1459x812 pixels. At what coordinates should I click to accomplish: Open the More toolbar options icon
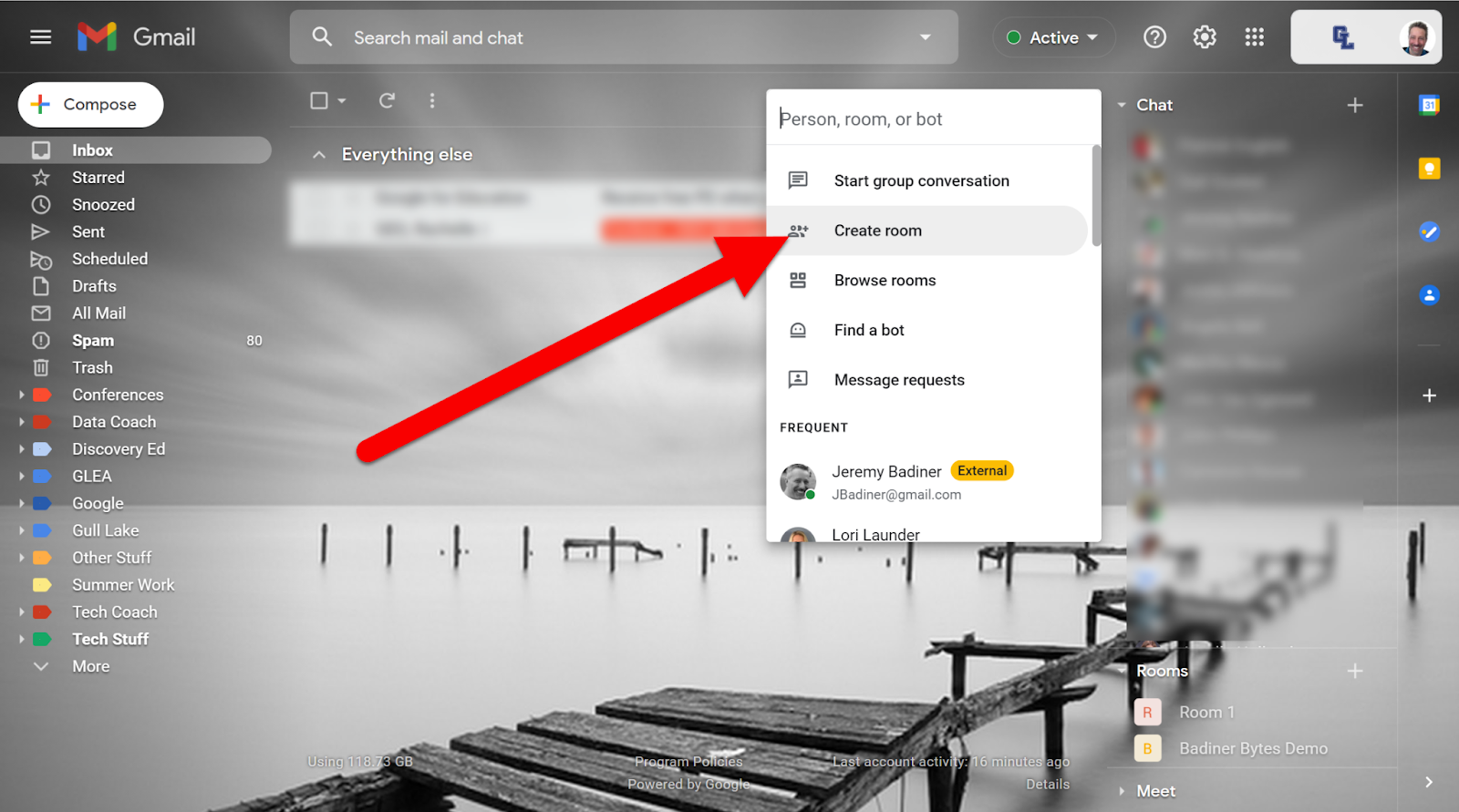pos(432,100)
